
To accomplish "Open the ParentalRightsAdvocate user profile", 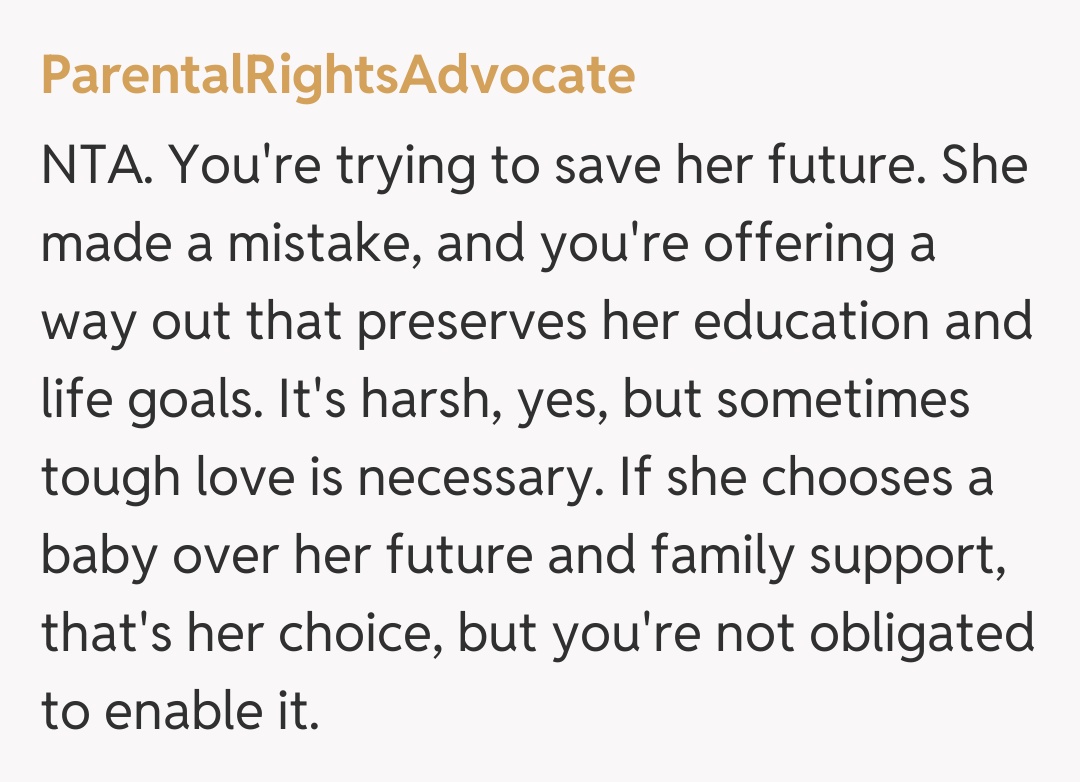I will [x=338, y=76].
